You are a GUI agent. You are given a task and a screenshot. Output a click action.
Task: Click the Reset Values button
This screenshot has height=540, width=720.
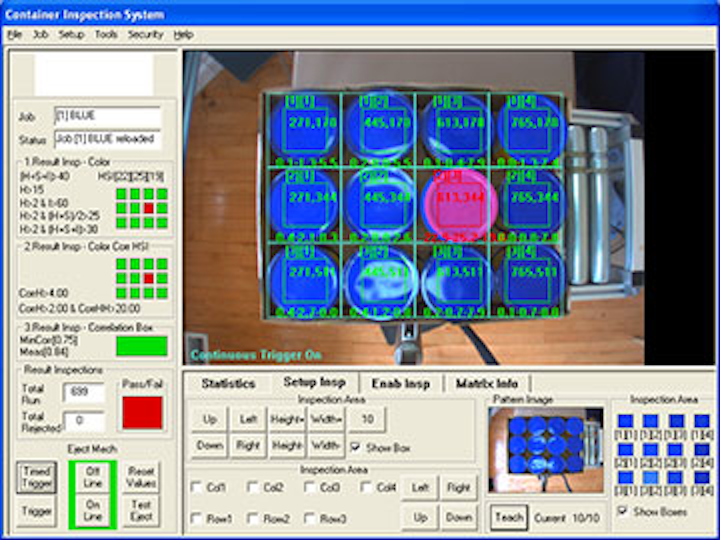141,477
